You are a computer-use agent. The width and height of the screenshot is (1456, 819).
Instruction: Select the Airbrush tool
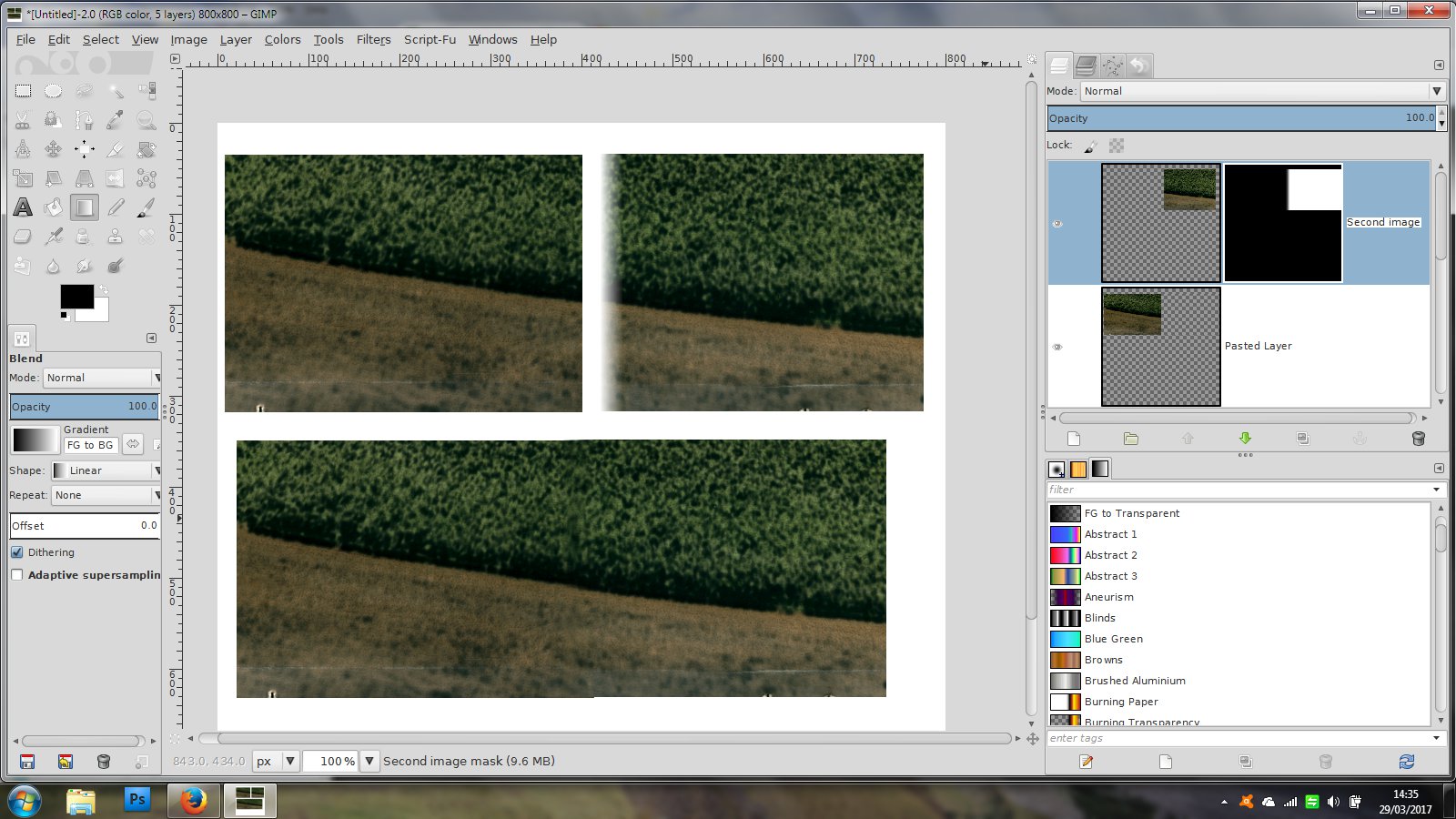coord(54,237)
